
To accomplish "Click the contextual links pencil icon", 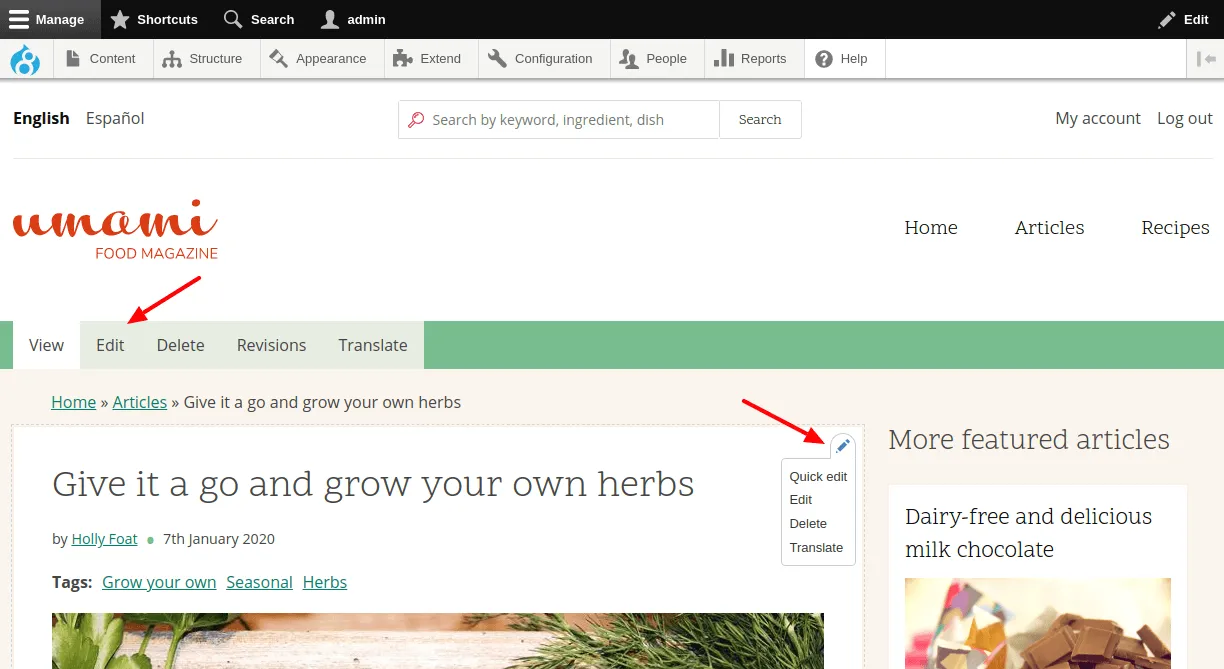I will click(x=843, y=446).
